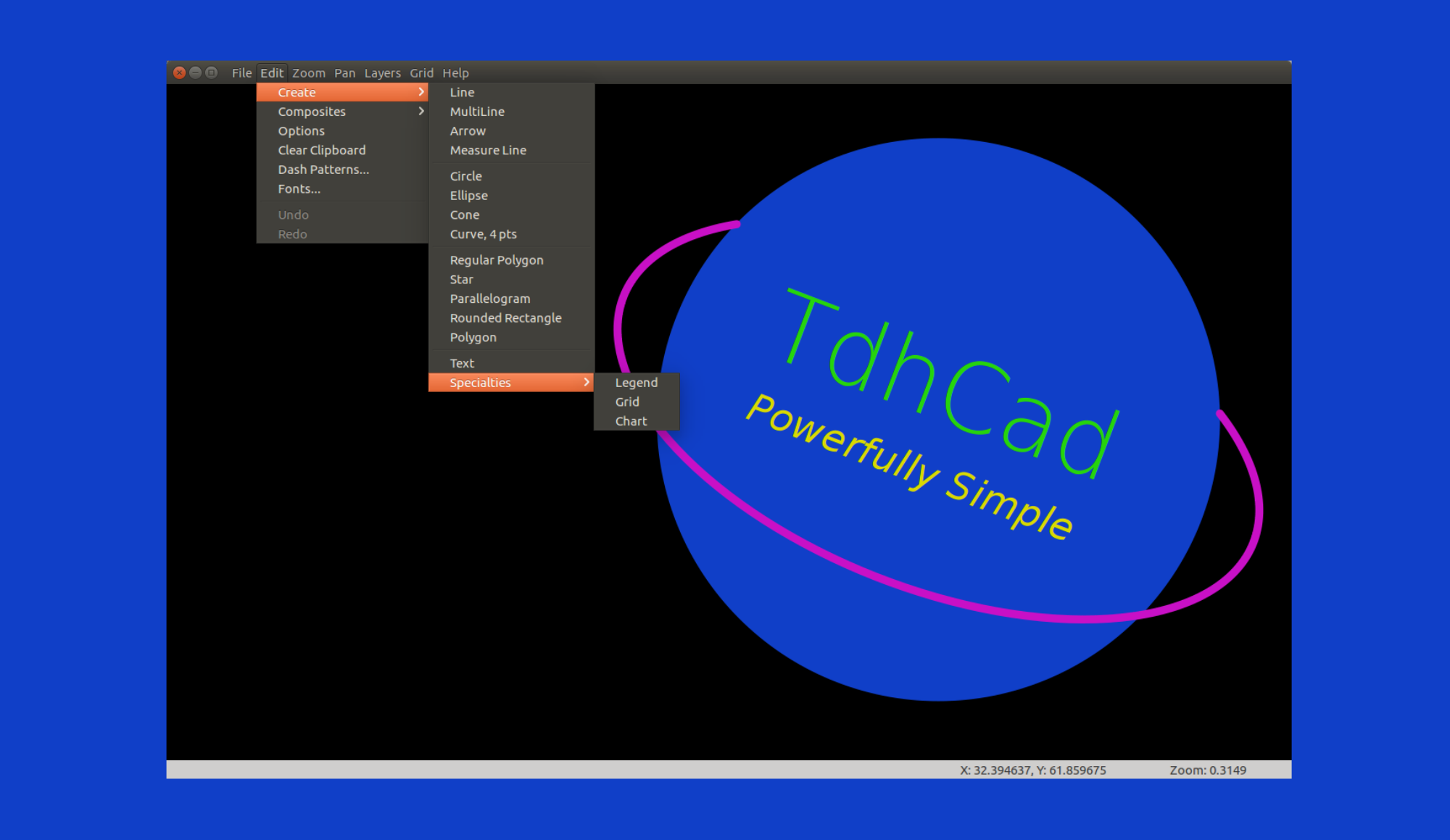Click the greyed Undo entry
Image resolution: width=1450 pixels, height=840 pixels.
342,215
